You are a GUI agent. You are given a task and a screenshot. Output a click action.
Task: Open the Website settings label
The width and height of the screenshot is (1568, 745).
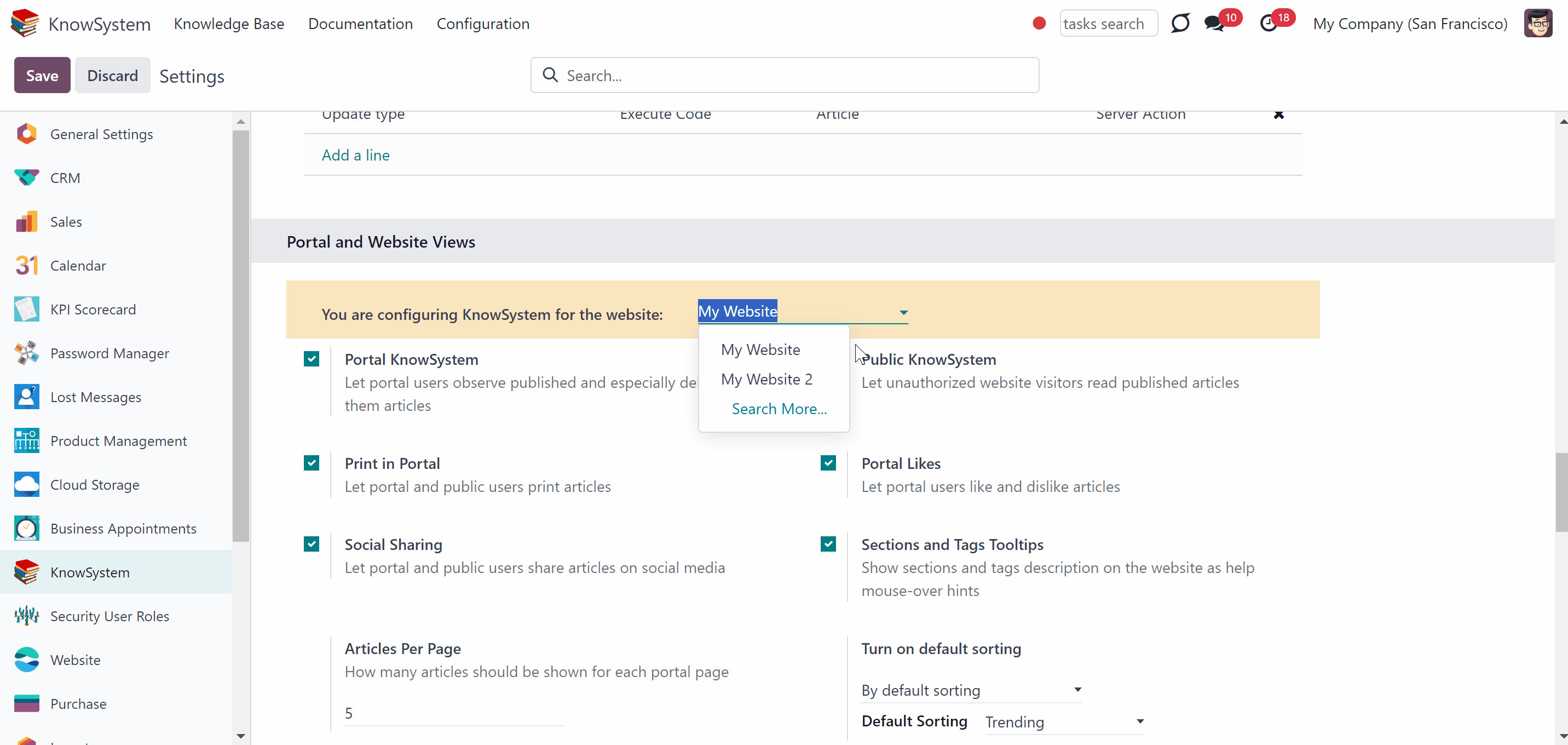point(76,660)
